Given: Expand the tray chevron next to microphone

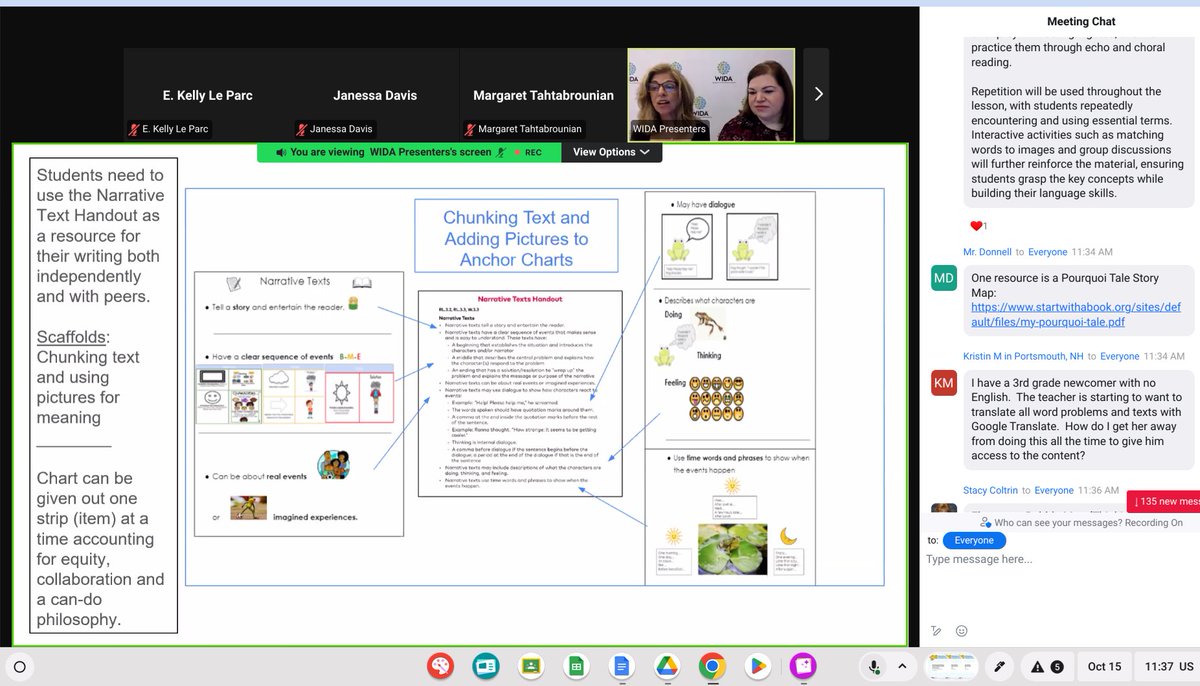Looking at the screenshot, I should tap(901, 666).
